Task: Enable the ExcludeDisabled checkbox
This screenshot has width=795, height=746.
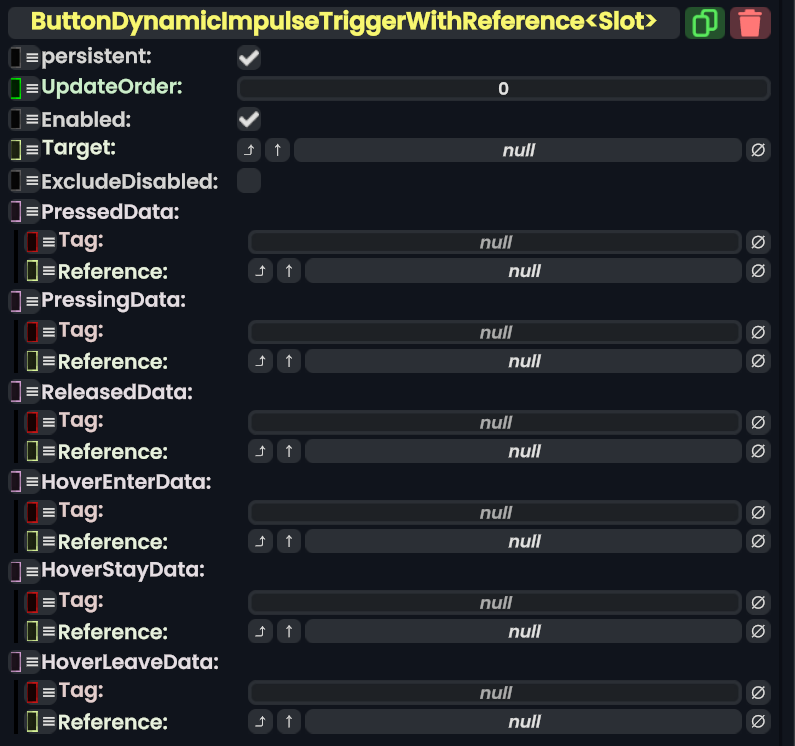Action: [249, 181]
